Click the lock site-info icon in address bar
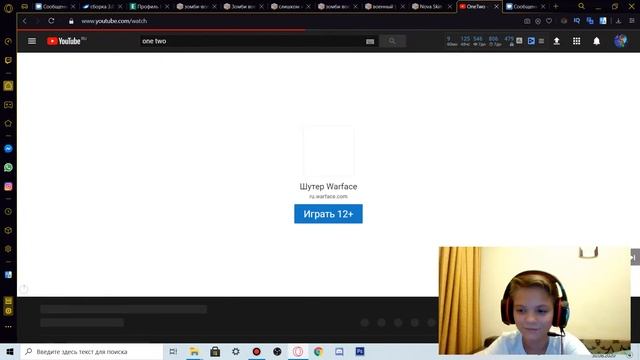This screenshot has height=360, width=640. [x=71, y=21]
